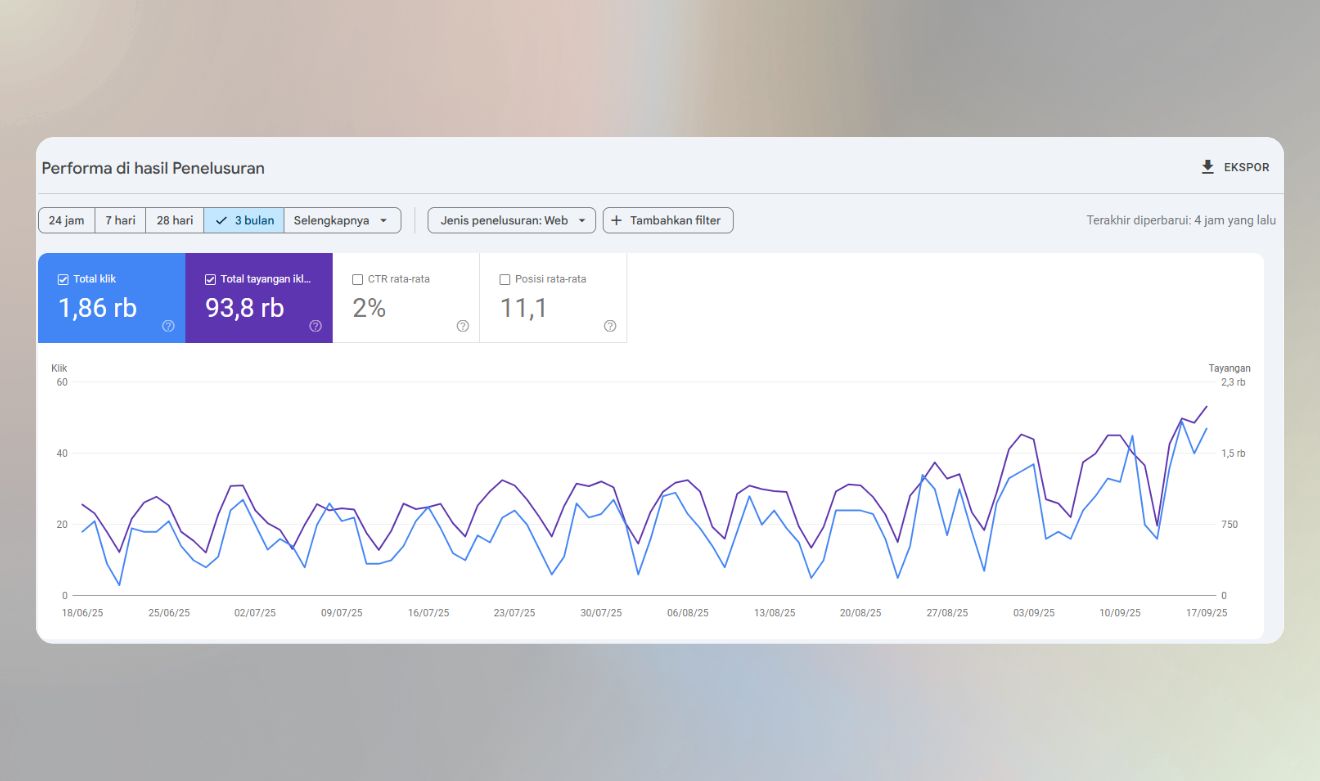
Task: Click the Performa di hasil Penelusuran heading
Action: coord(153,168)
